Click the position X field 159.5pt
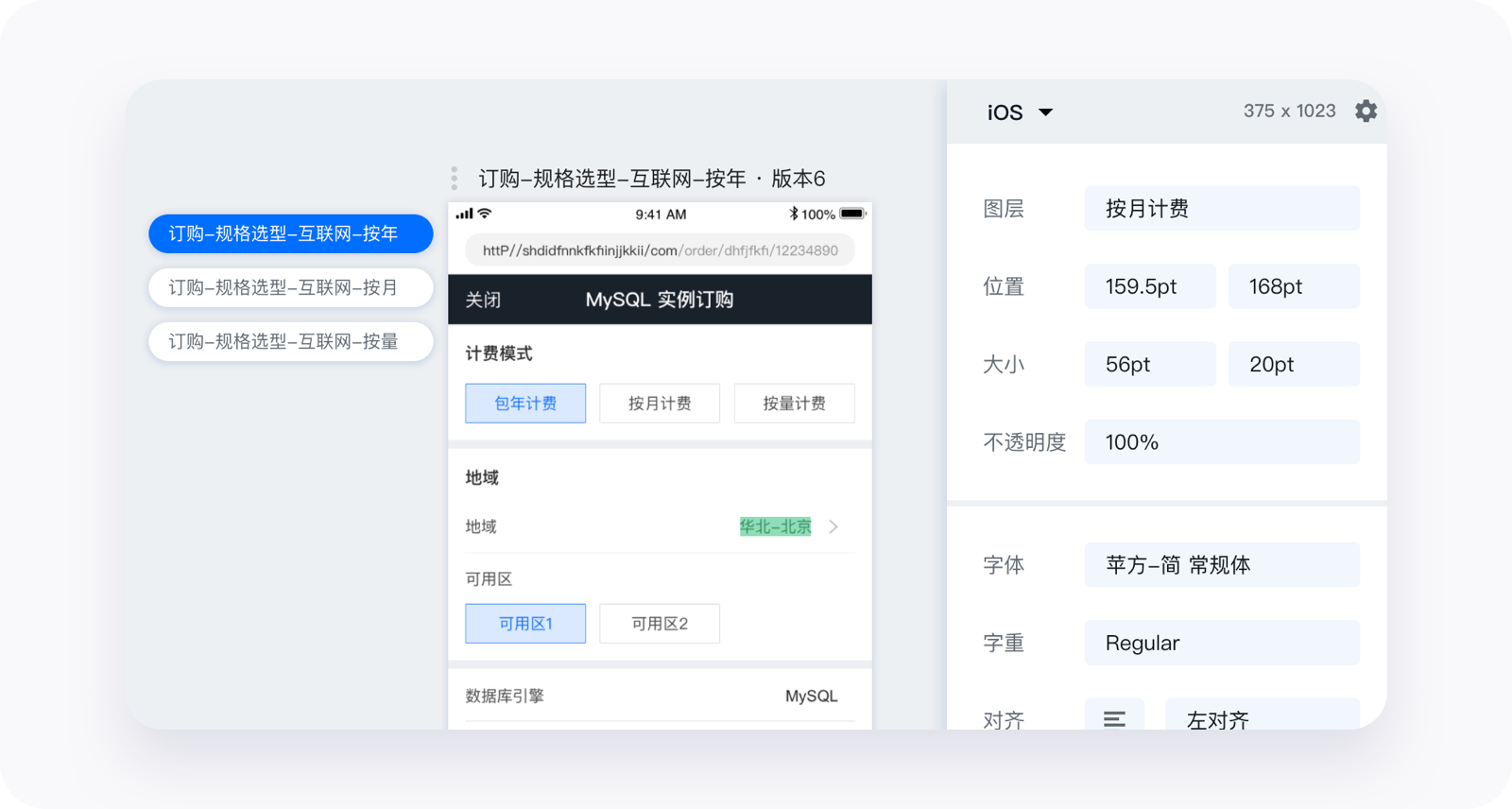 [x=1150, y=286]
